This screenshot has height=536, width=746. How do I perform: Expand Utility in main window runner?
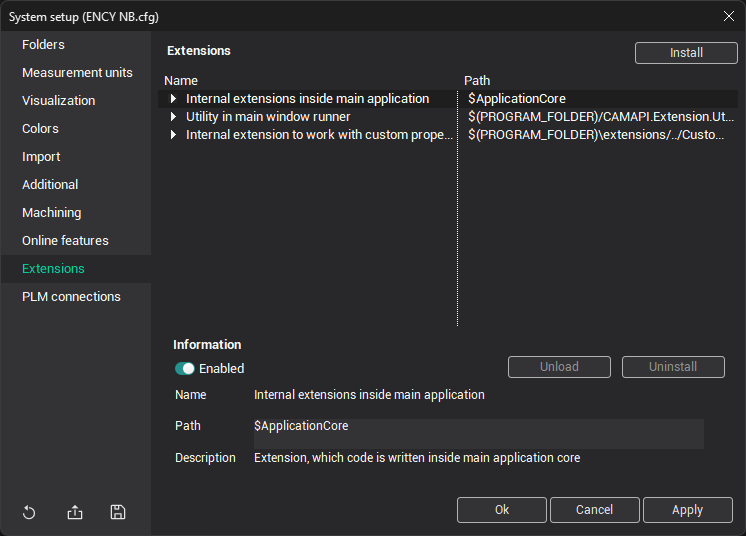tap(173, 117)
